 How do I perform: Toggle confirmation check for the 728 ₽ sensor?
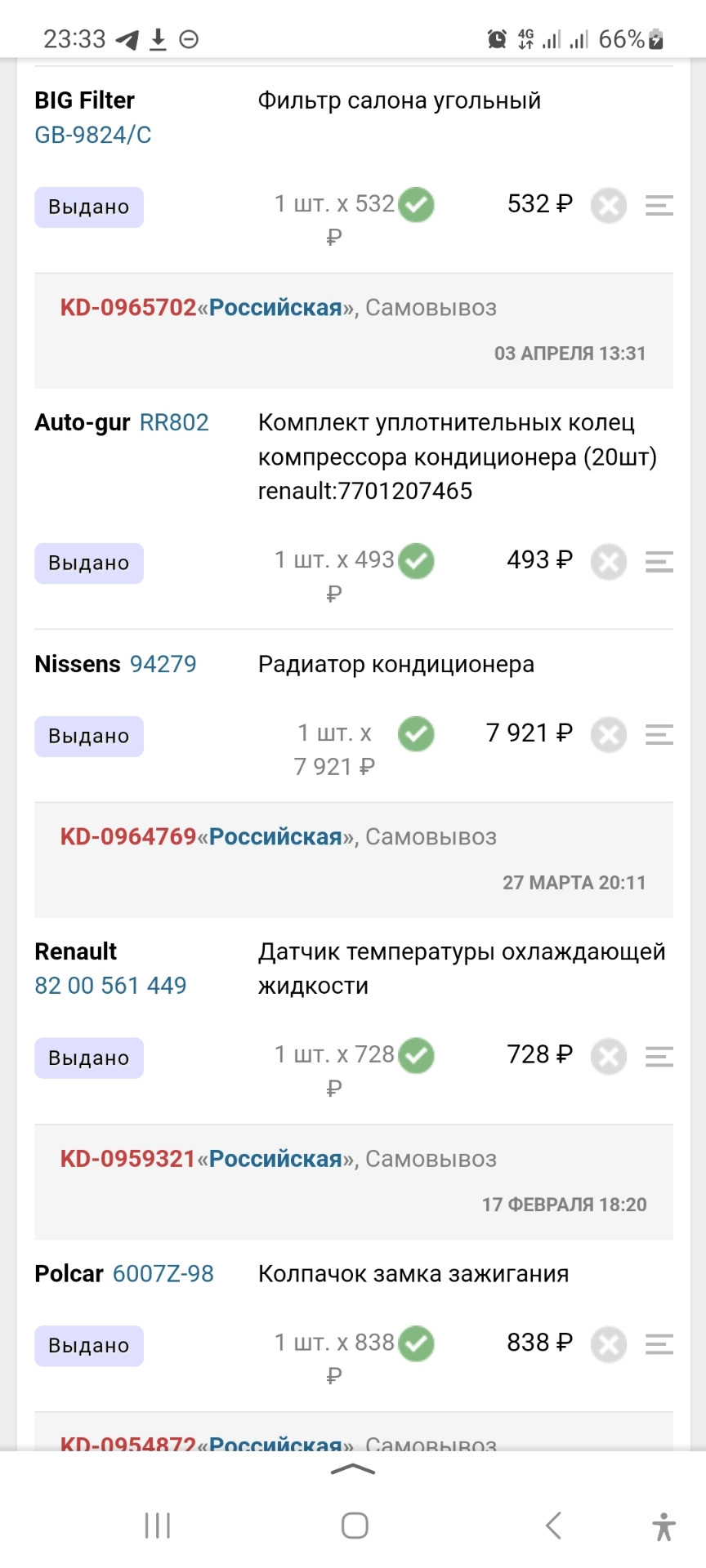point(418,1056)
